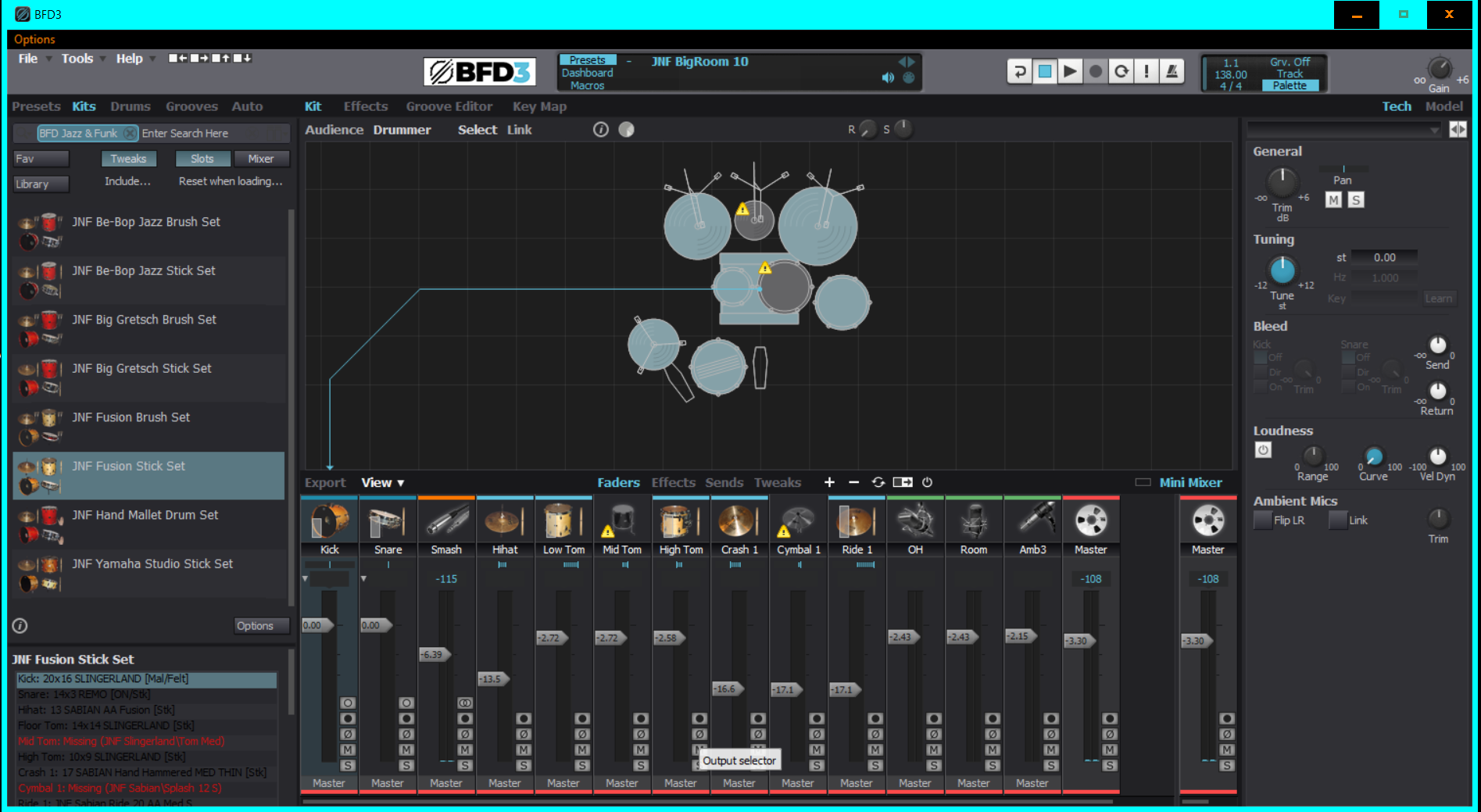
Task: Toggle Solo S in the General panel
Action: pyautogui.click(x=1356, y=200)
